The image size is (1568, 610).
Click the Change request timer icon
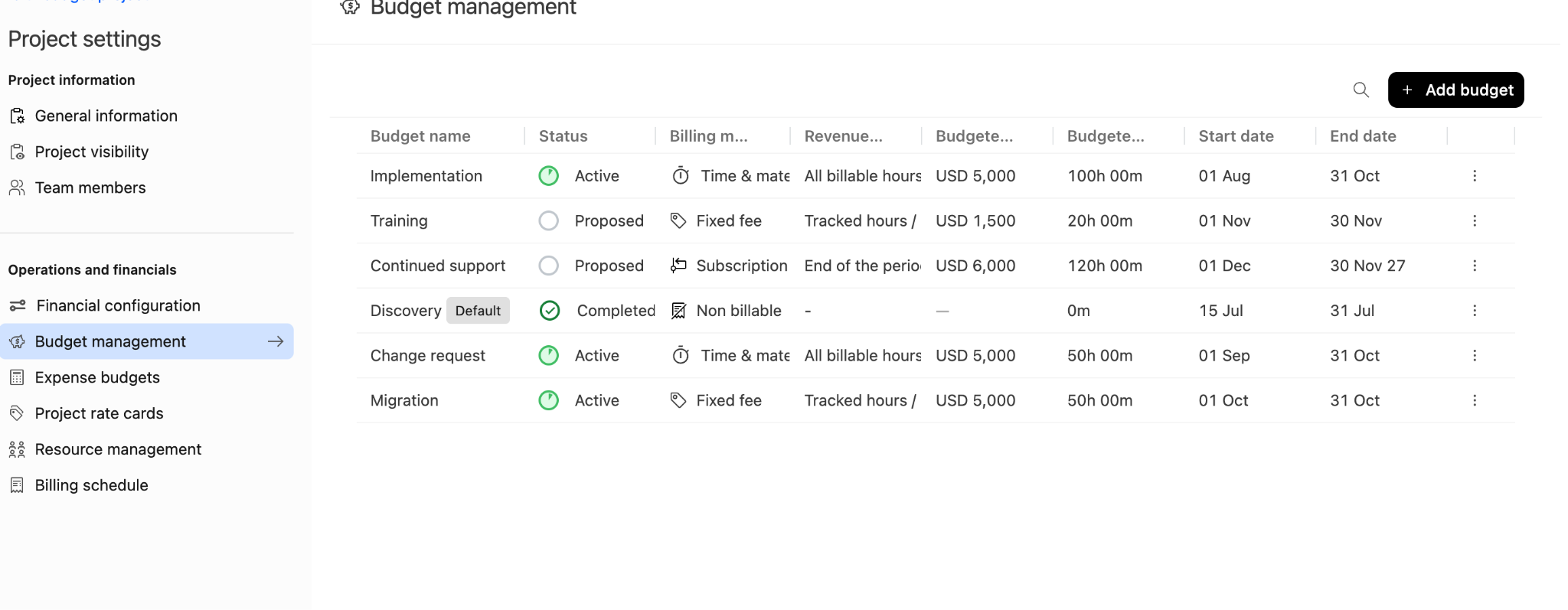click(681, 356)
